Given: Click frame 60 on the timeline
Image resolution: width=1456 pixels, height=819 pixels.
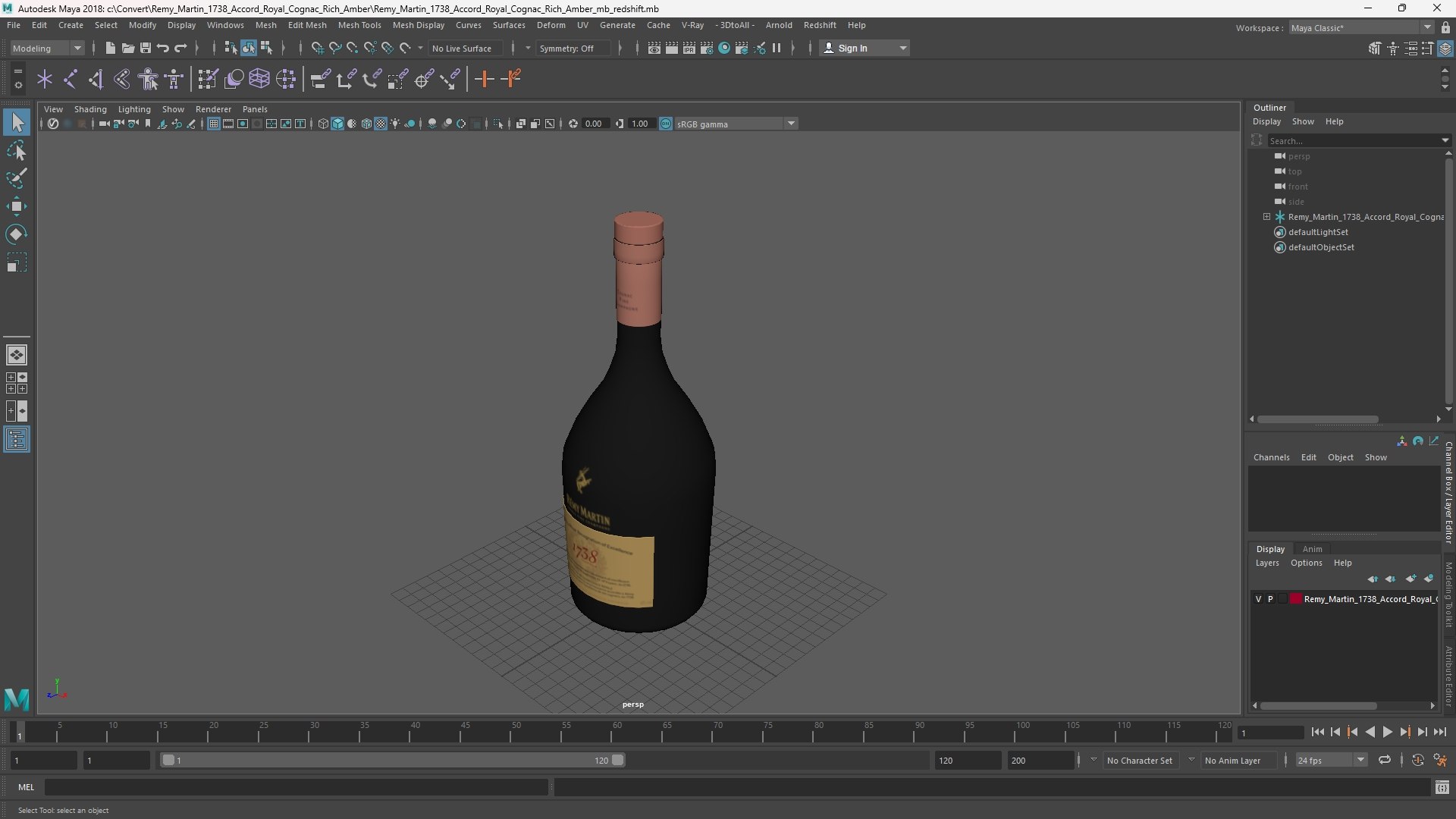Looking at the screenshot, I should click(617, 732).
